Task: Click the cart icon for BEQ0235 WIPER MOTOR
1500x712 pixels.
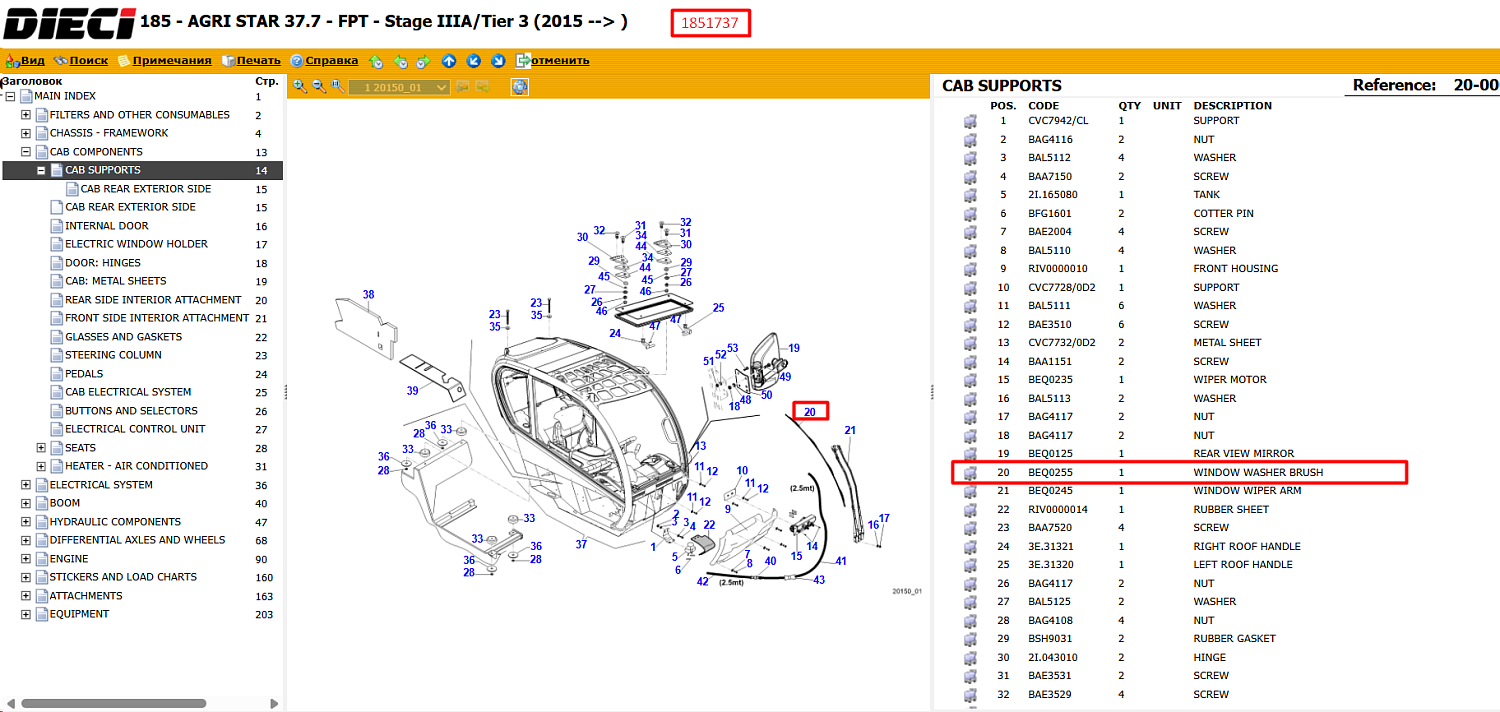Action: tap(970, 380)
